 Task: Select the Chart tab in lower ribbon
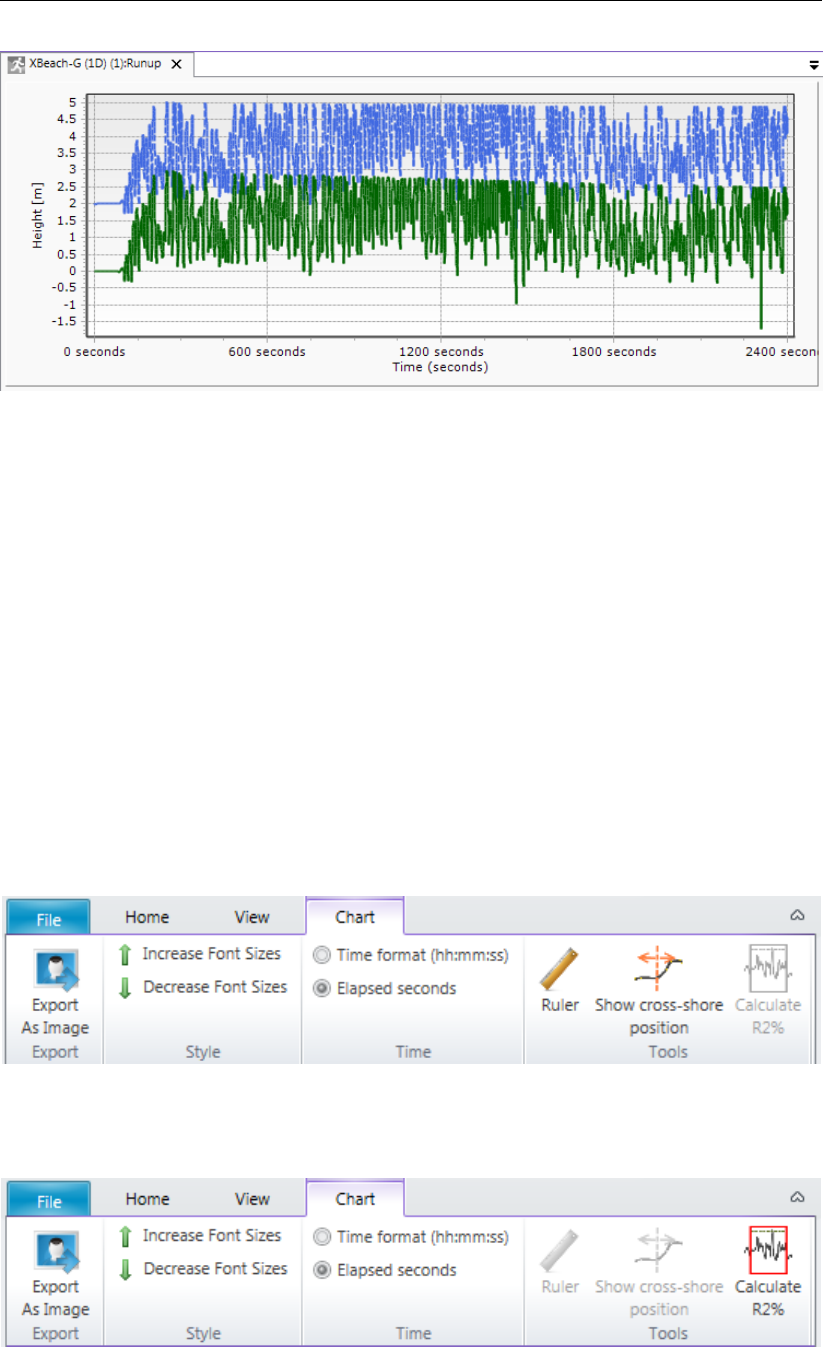[355, 1199]
